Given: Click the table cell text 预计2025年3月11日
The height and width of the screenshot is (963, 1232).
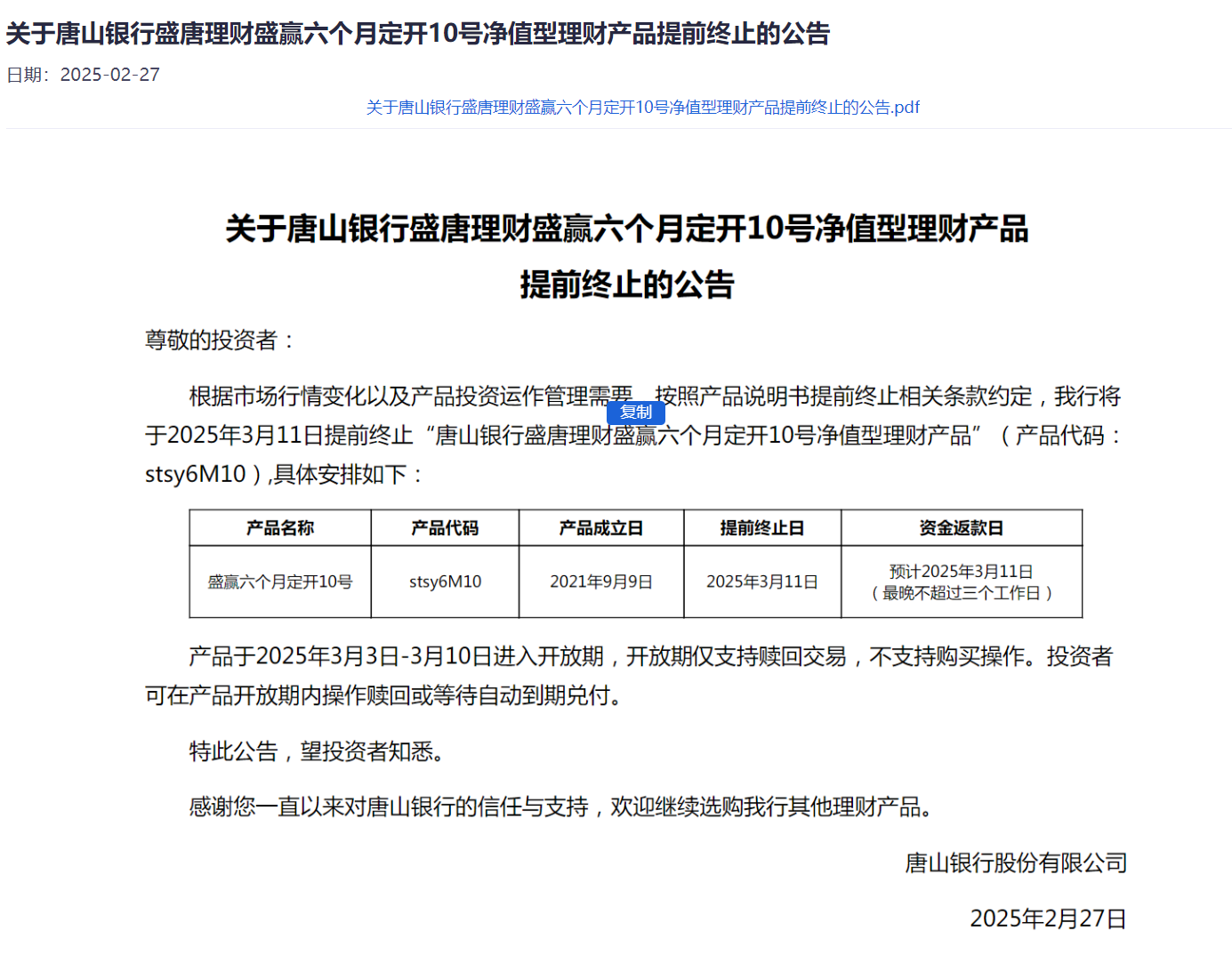Looking at the screenshot, I should click(x=962, y=572).
